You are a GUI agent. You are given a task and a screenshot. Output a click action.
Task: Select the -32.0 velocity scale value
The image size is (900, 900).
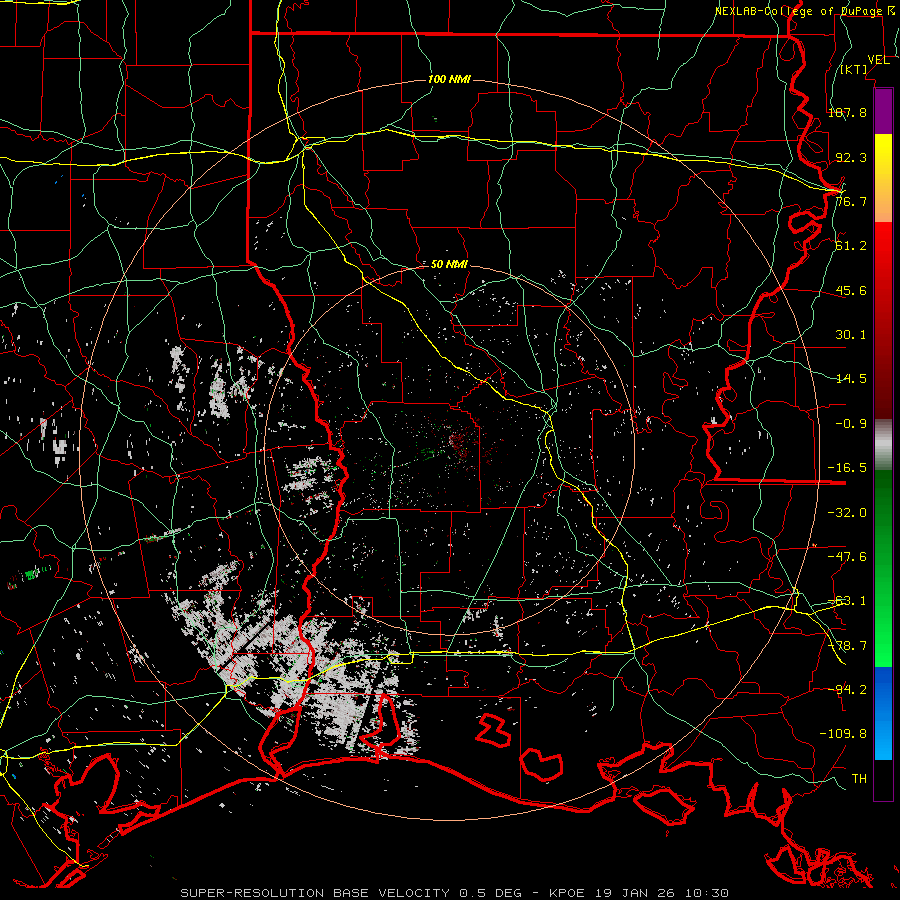click(847, 513)
